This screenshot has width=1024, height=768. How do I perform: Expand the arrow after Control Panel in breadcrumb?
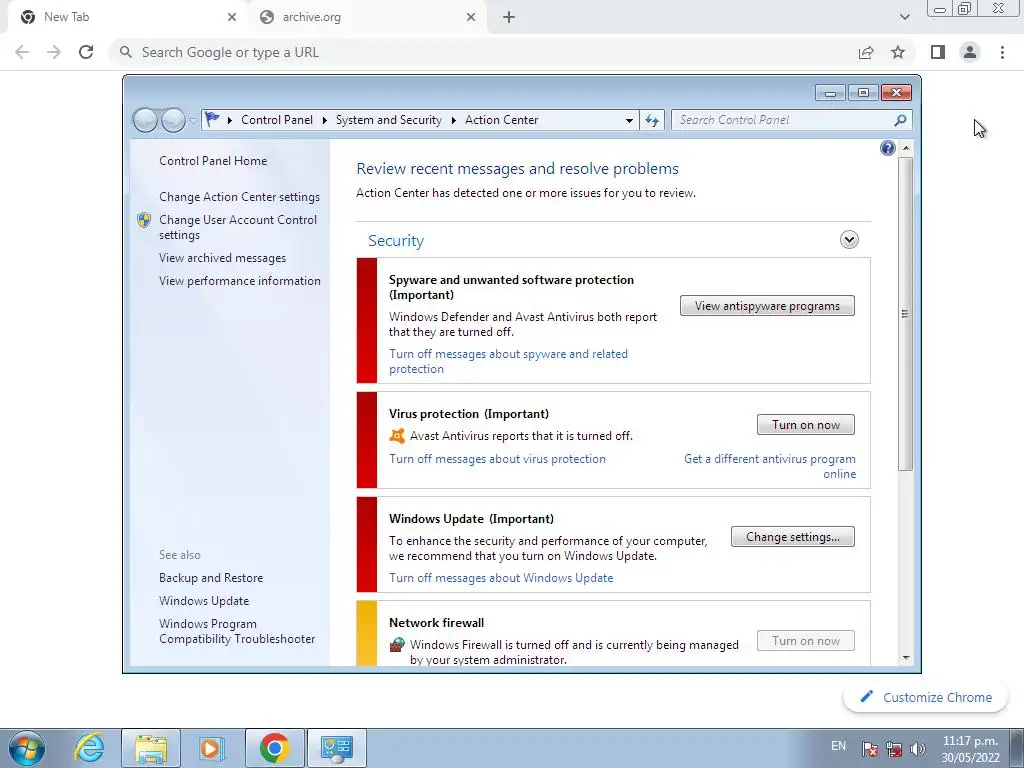(x=325, y=120)
